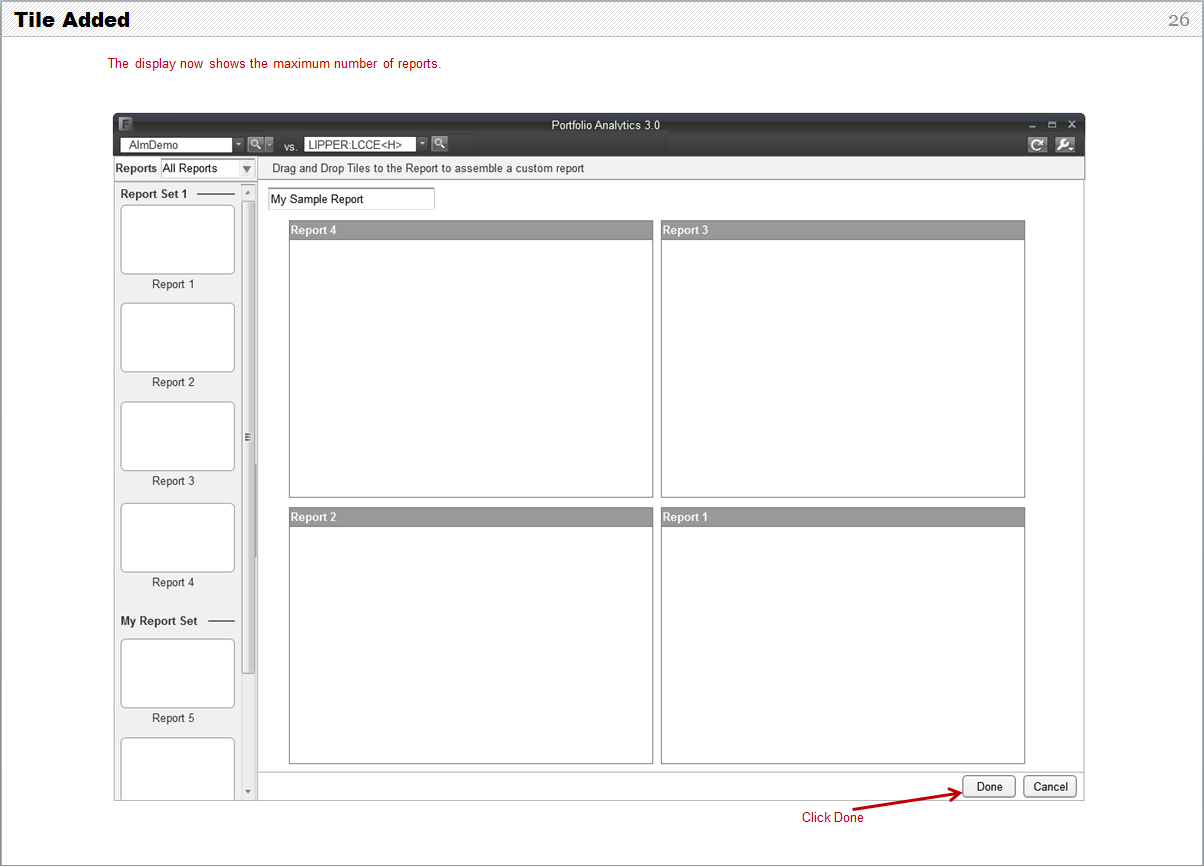Click the Report 3 caption under thumbnail

coord(173,481)
